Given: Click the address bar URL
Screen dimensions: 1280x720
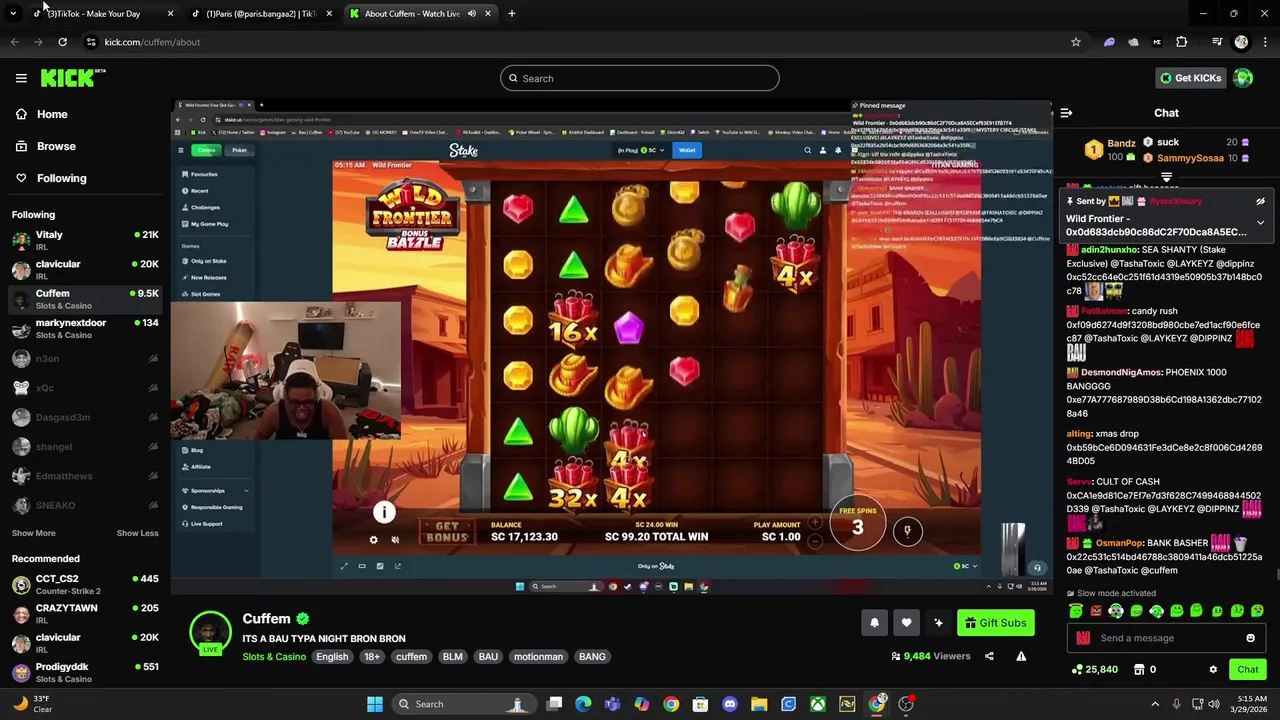Looking at the screenshot, I should coord(152,42).
